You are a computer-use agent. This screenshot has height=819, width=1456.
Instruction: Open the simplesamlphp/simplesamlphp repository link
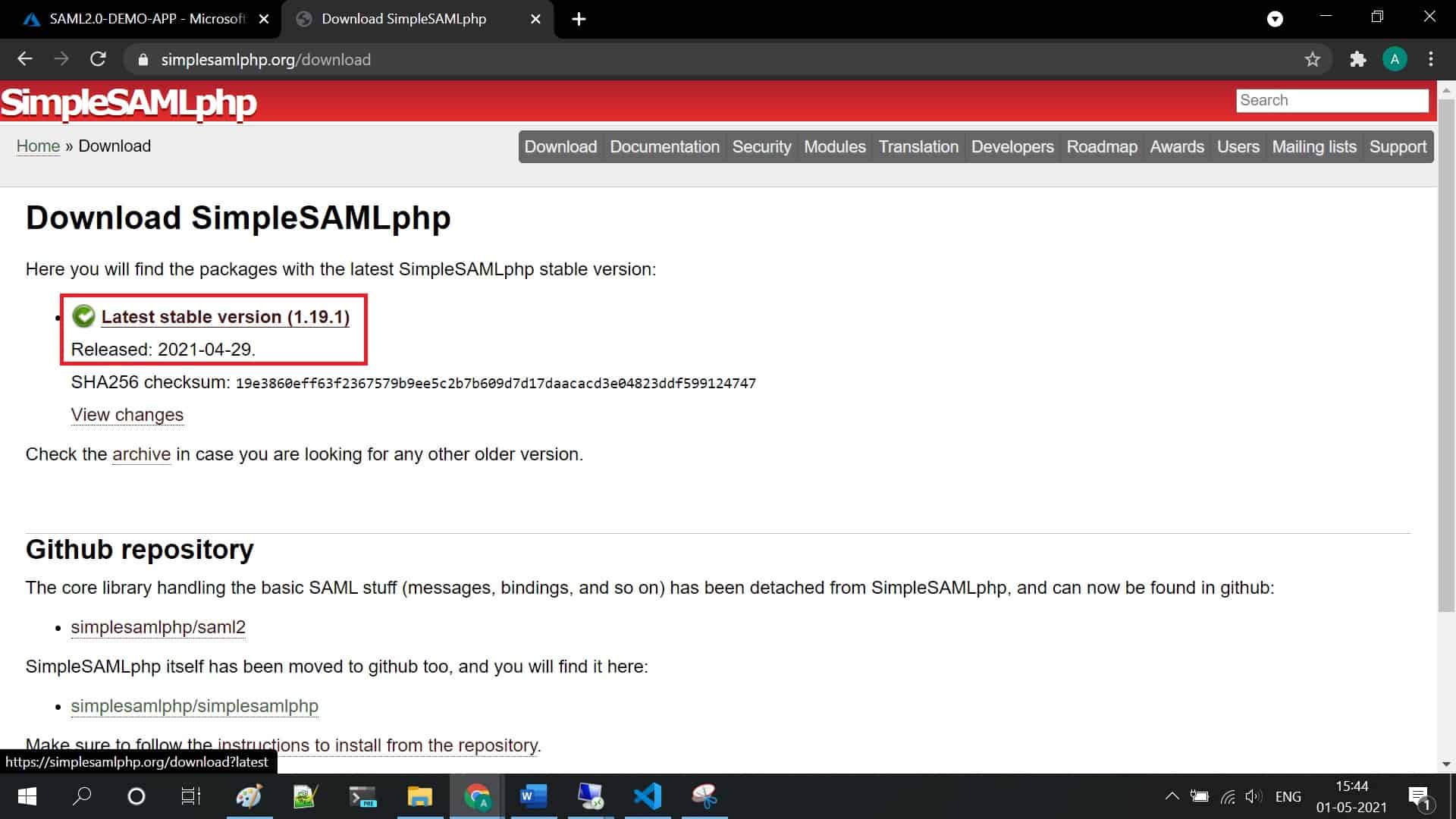(x=194, y=706)
